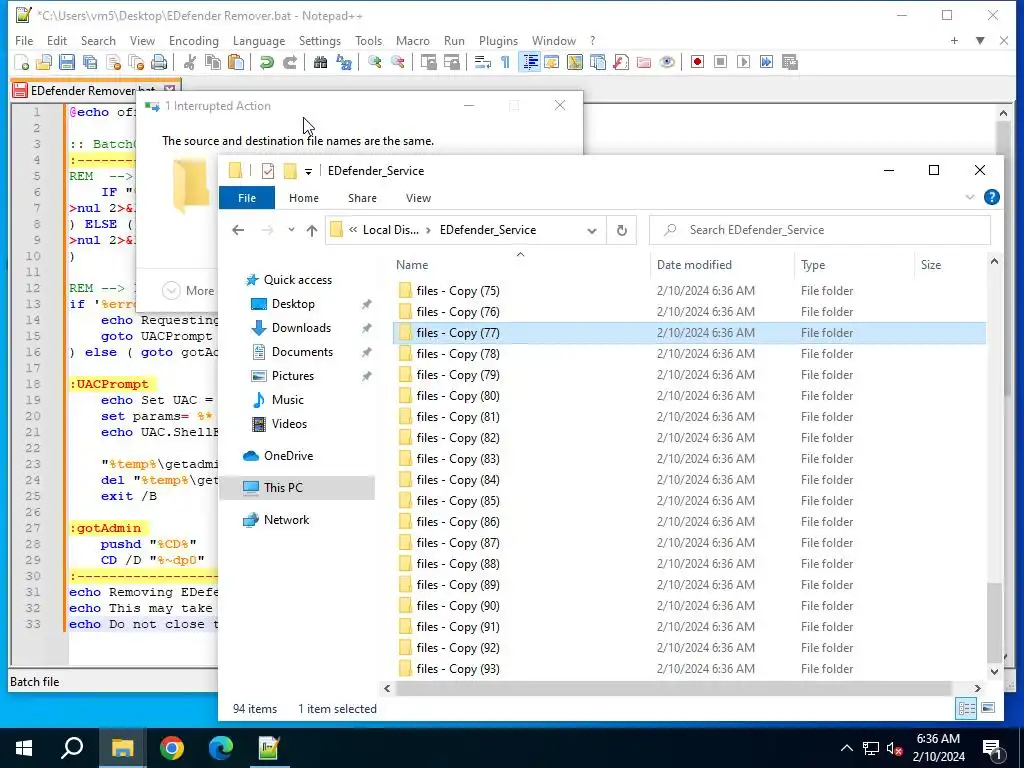Click Properties checkmark icon in title bar

pyautogui.click(x=268, y=171)
